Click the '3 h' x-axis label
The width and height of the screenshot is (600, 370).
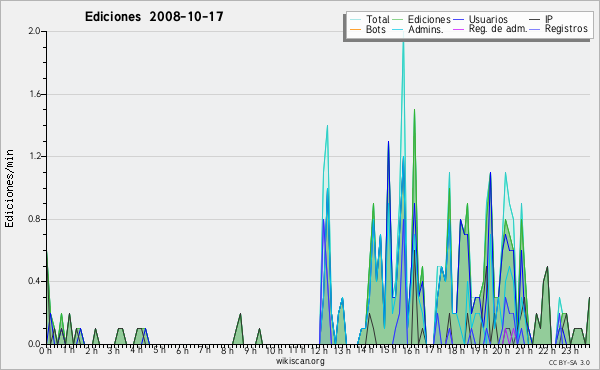[x=114, y=351]
